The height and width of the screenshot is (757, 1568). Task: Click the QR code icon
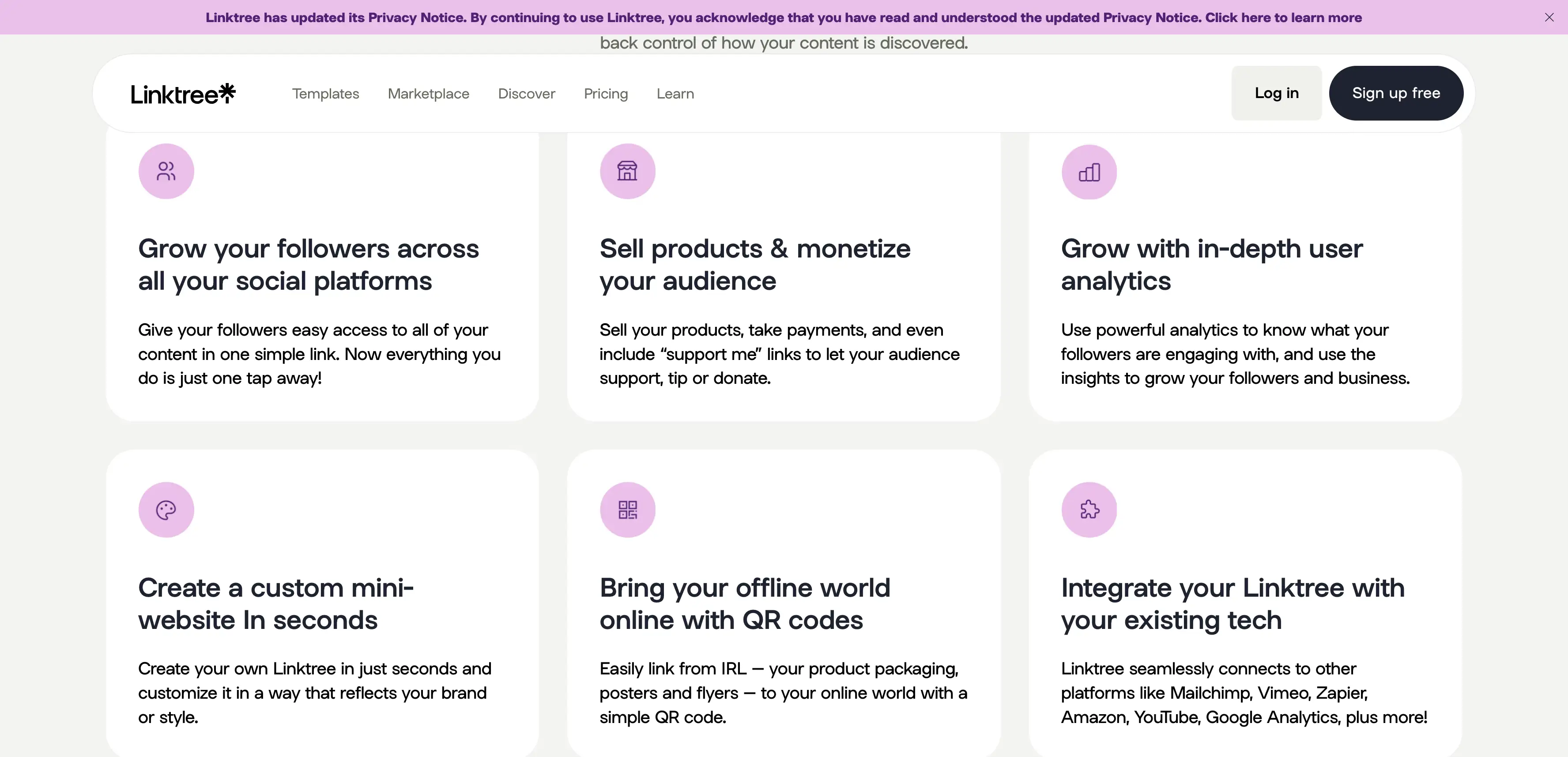(x=628, y=510)
